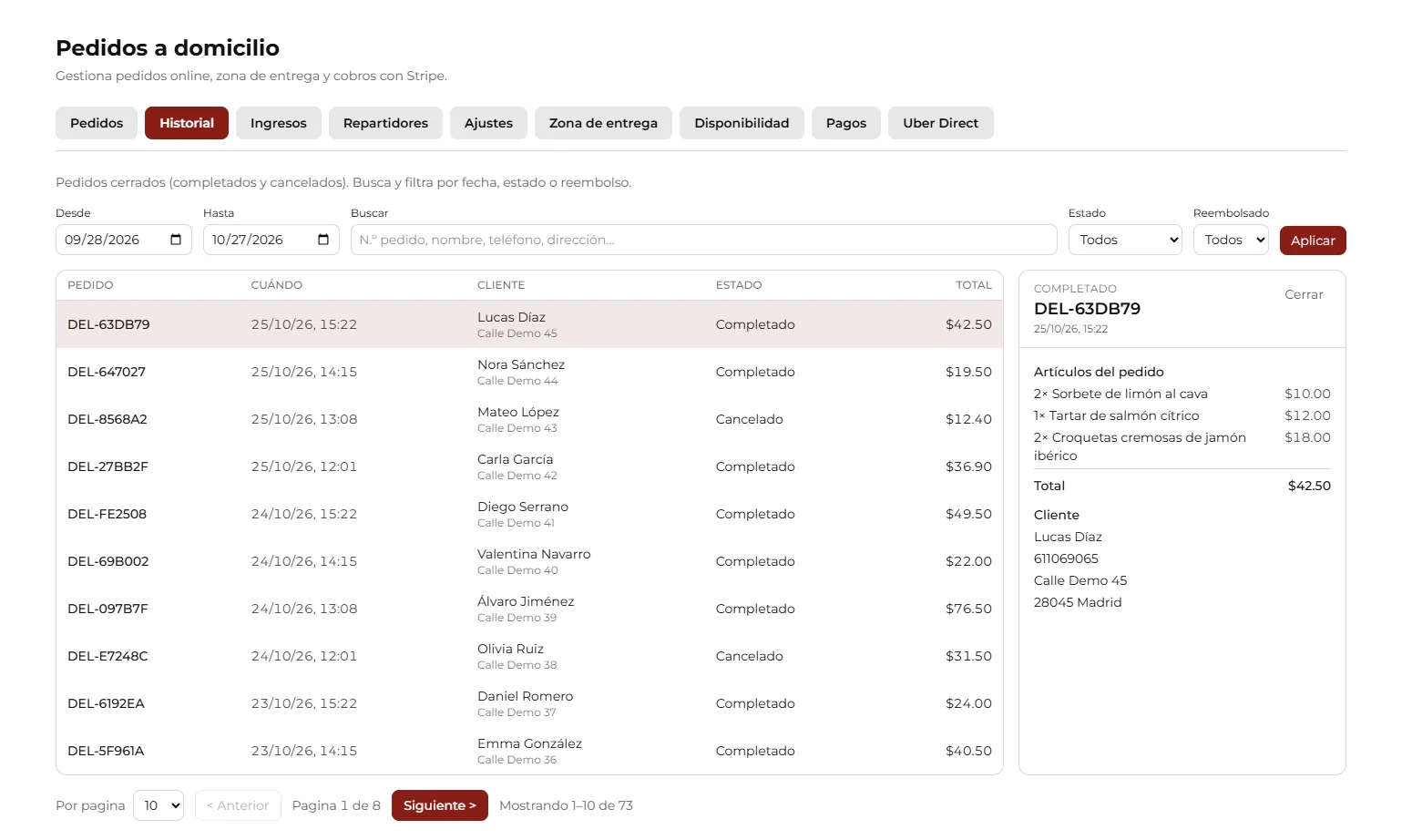Open order DEL-FE2508
Image resolution: width=1412 pixels, height=840 pixels.
pyautogui.click(x=529, y=514)
